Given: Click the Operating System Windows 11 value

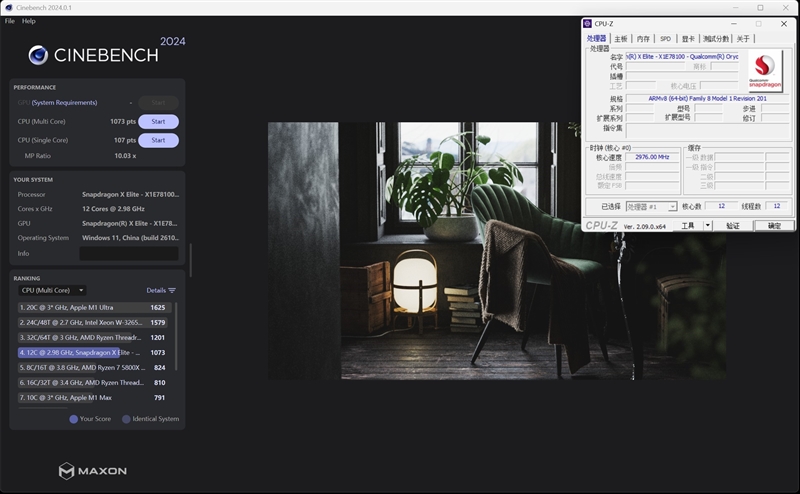Looking at the screenshot, I should pos(131,238).
